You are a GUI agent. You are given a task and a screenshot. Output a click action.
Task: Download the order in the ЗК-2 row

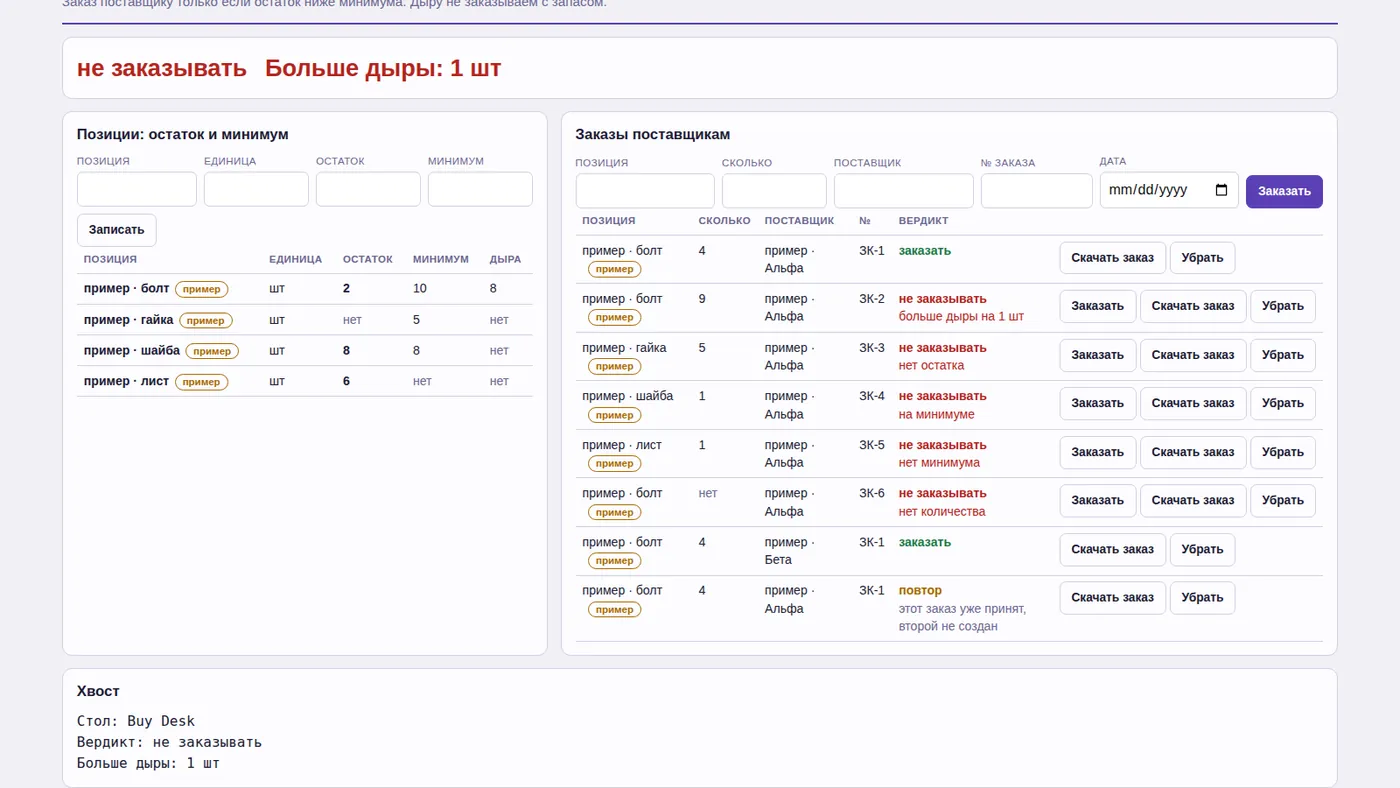[x=1193, y=306]
